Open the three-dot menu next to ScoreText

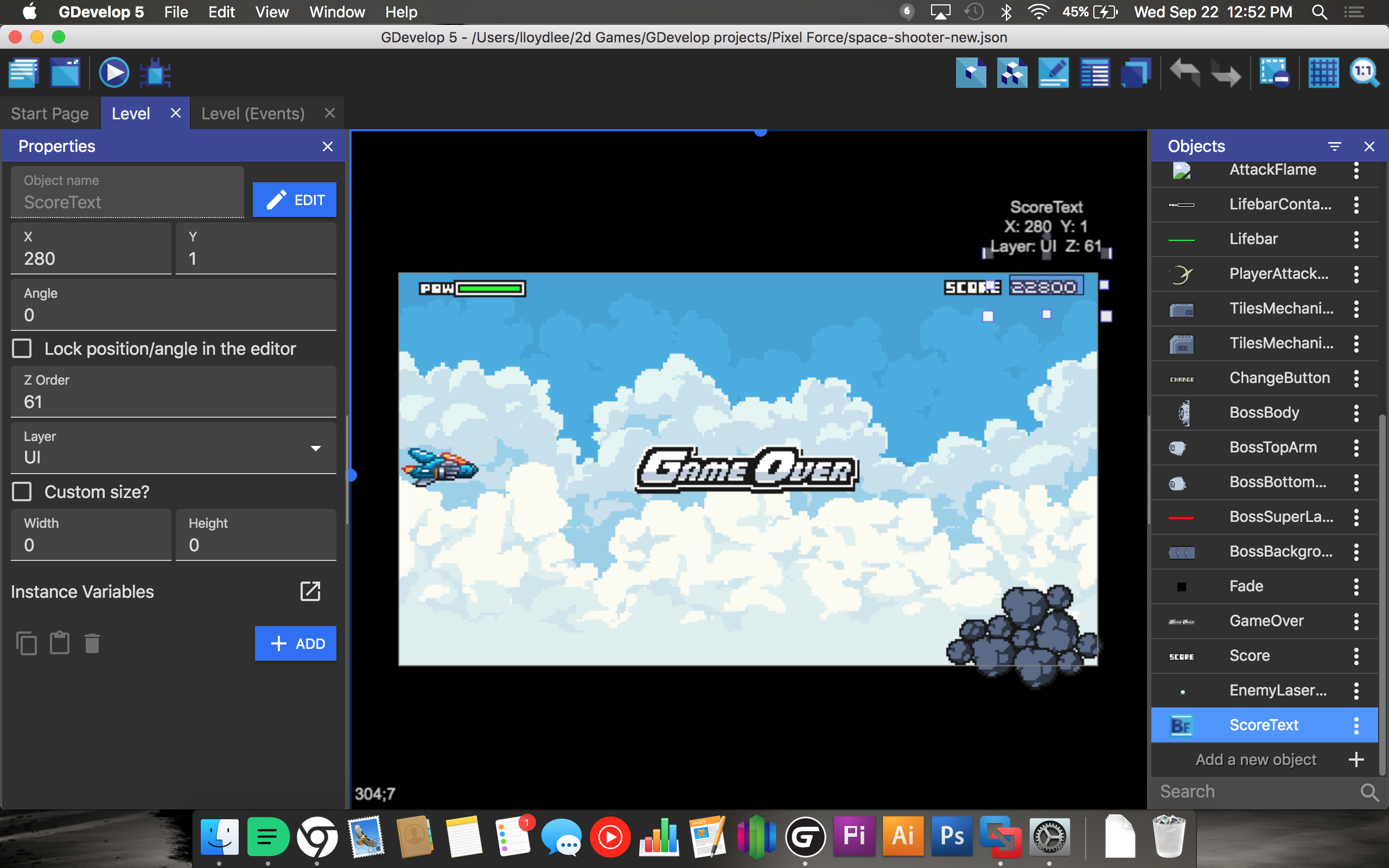pyautogui.click(x=1356, y=724)
